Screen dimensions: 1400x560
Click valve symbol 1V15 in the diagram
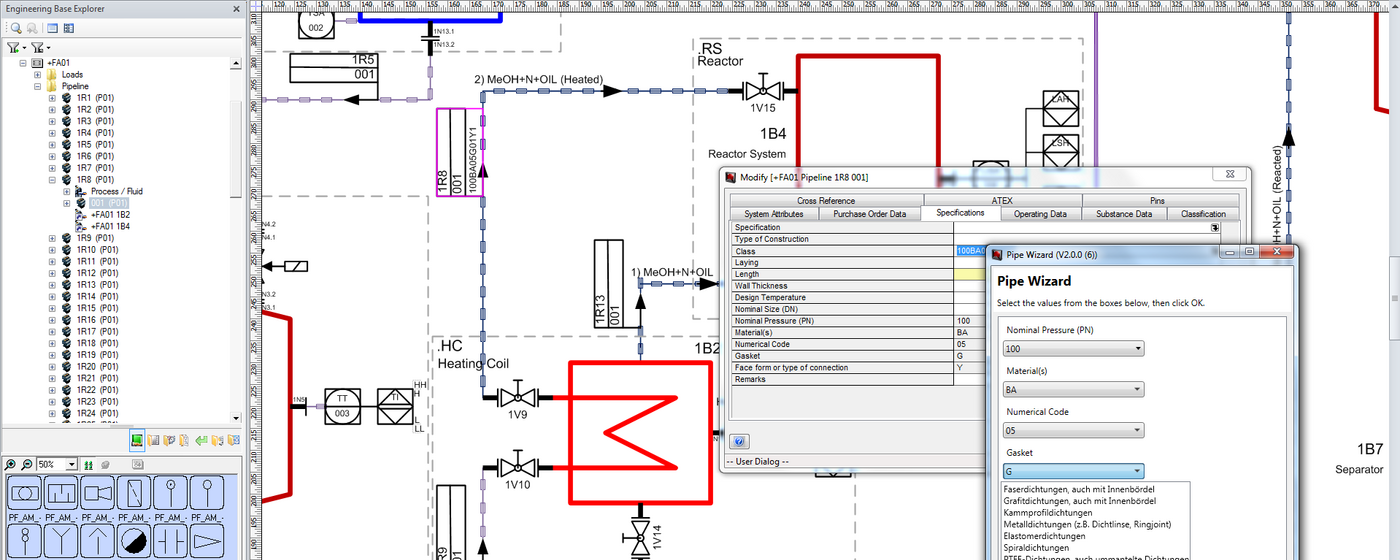pos(764,91)
